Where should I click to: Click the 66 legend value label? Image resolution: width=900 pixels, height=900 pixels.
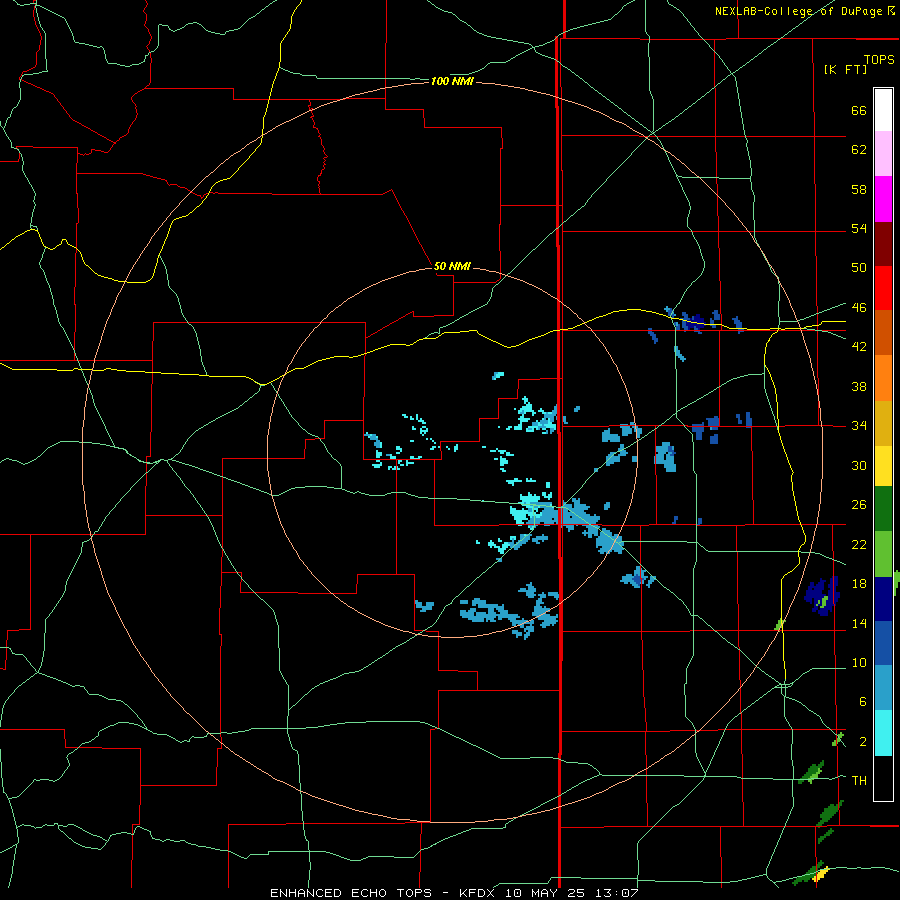pyautogui.click(x=859, y=111)
